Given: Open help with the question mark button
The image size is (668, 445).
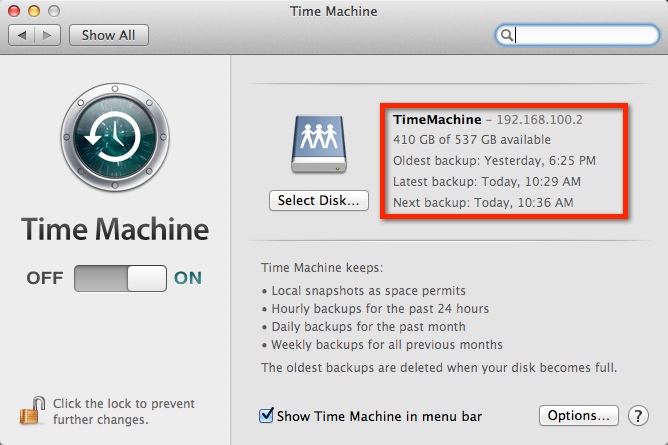Looking at the screenshot, I should point(638,416).
